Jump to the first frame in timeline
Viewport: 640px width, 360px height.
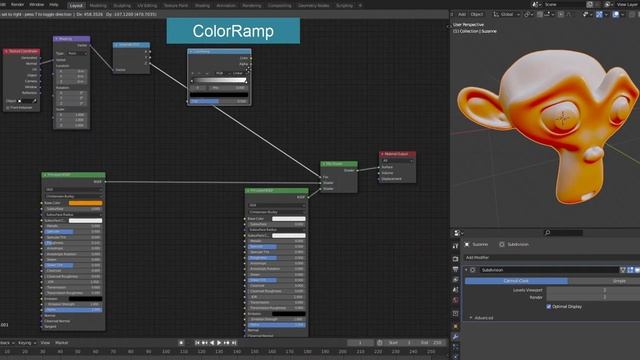click(197, 343)
